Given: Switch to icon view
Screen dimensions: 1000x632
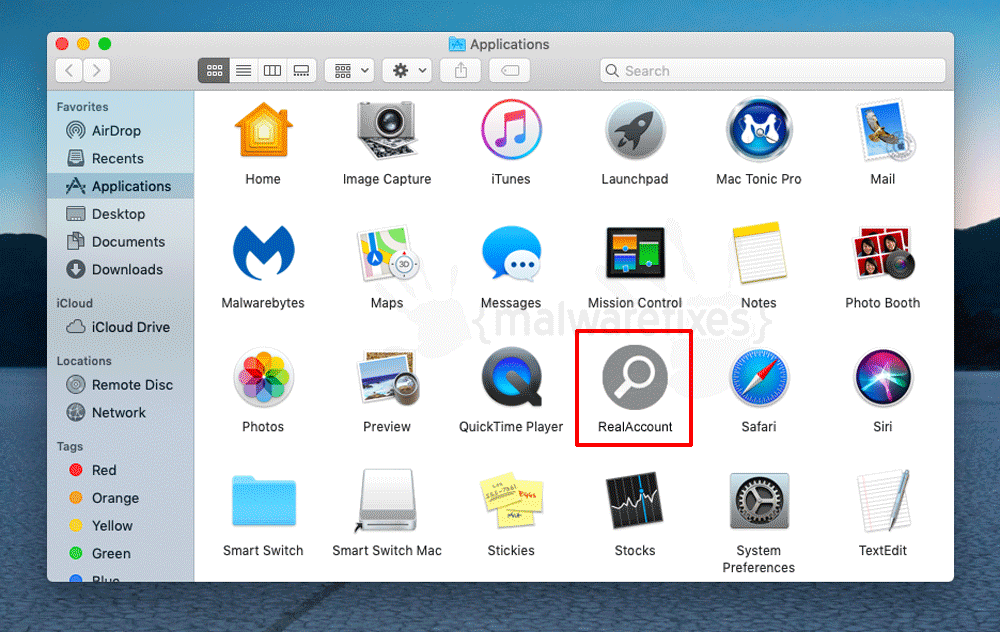Looking at the screenshot, I should (x=214, y=70).
